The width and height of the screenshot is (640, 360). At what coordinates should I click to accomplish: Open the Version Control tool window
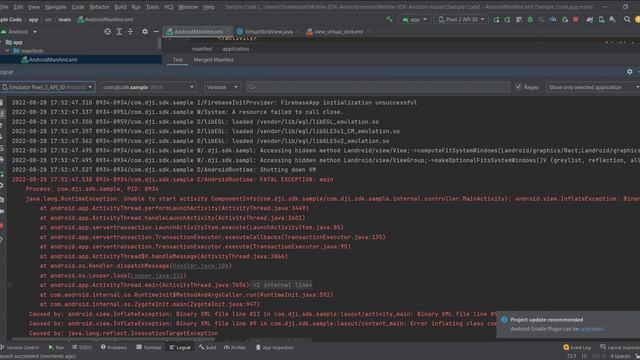20,348
